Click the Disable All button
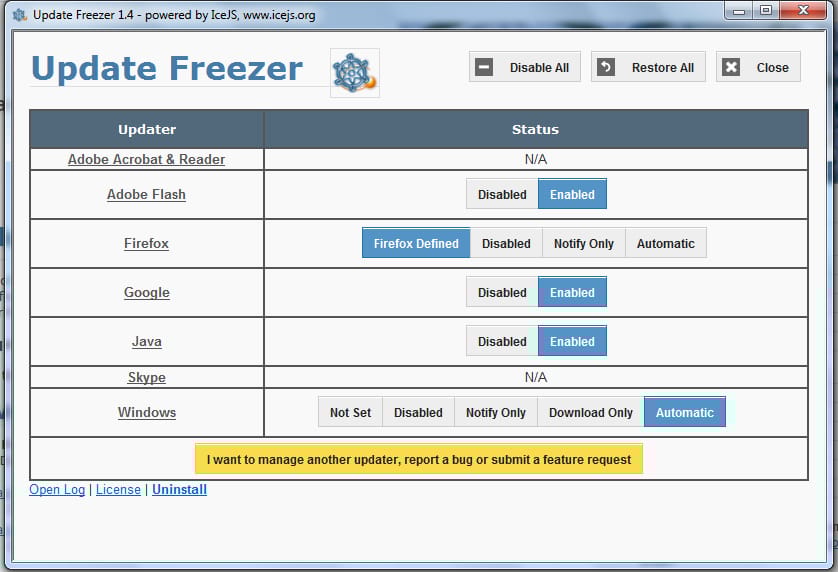The width and height of the screenshot is (838, 572). [524, 67]
